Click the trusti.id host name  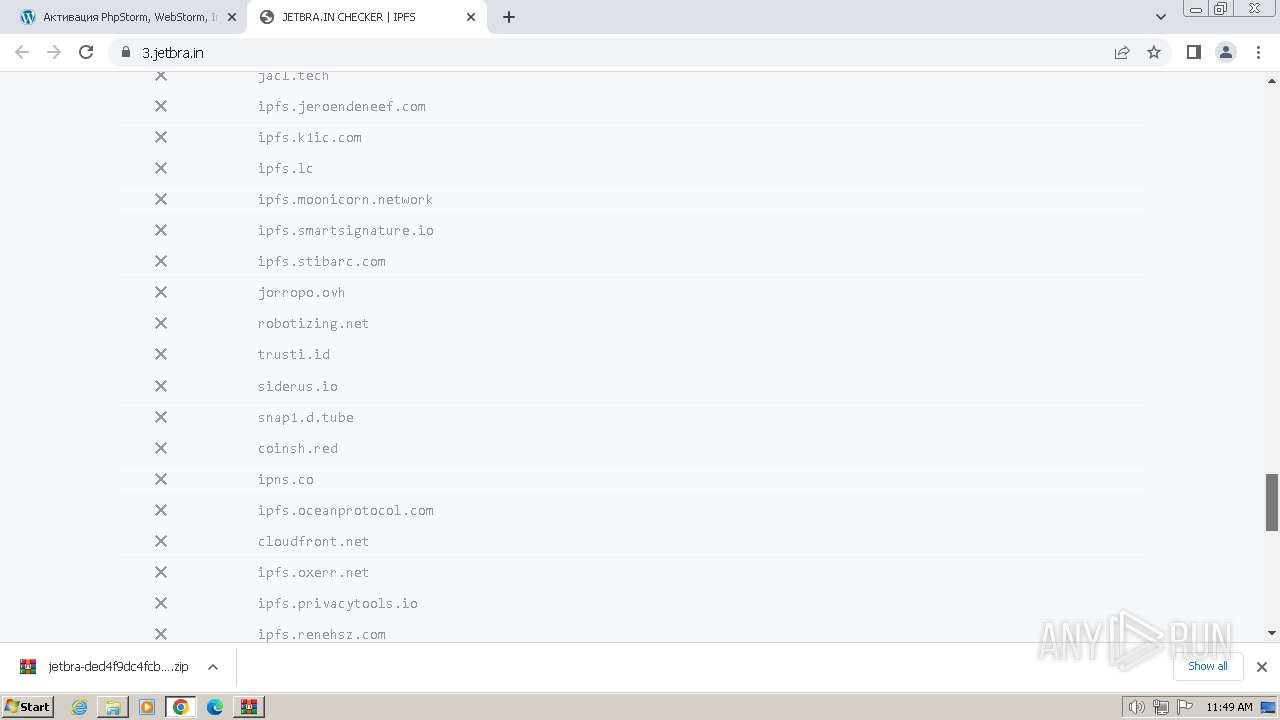293,354
